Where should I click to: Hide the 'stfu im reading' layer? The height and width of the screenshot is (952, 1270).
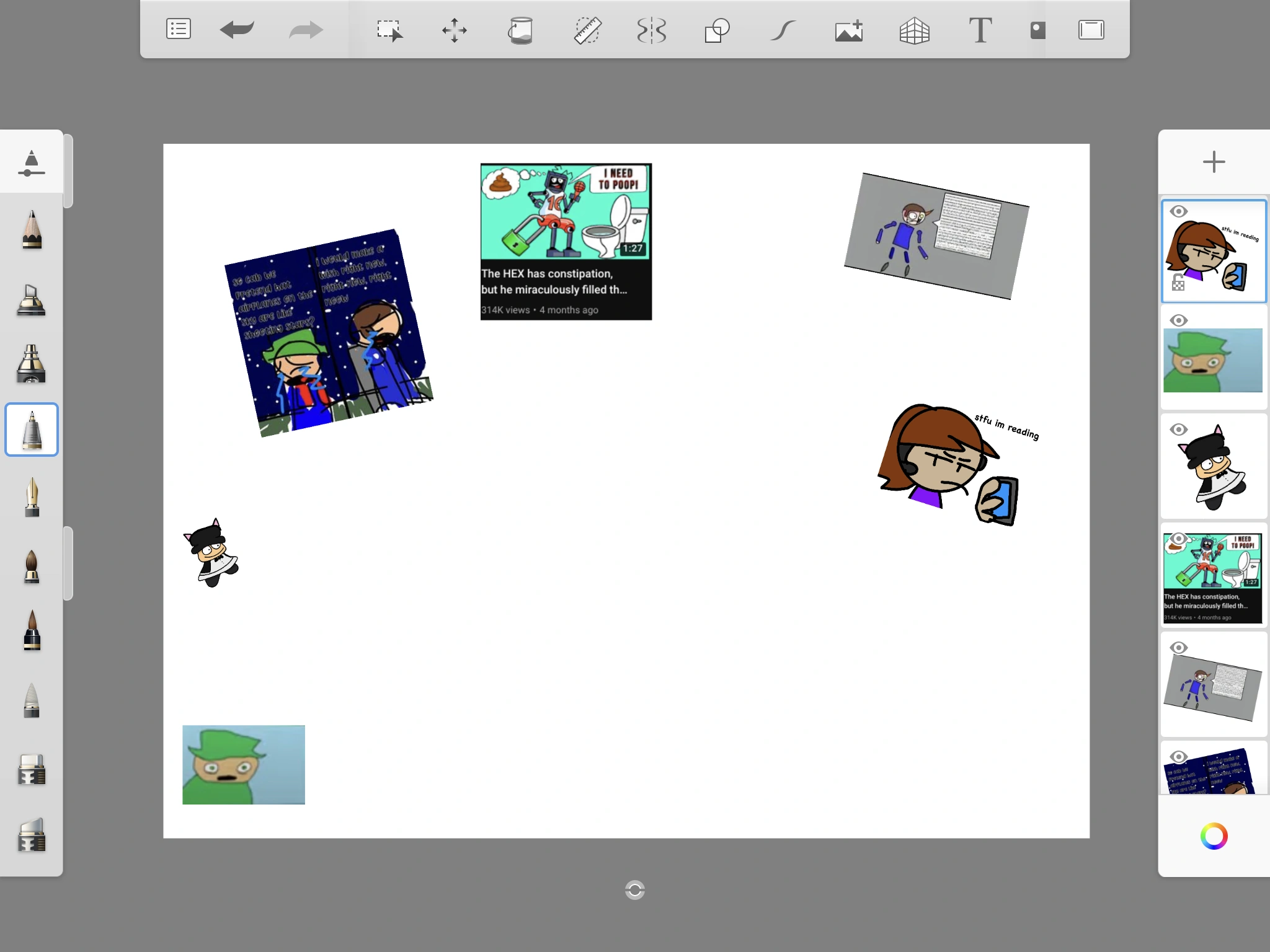point(1178,211)
